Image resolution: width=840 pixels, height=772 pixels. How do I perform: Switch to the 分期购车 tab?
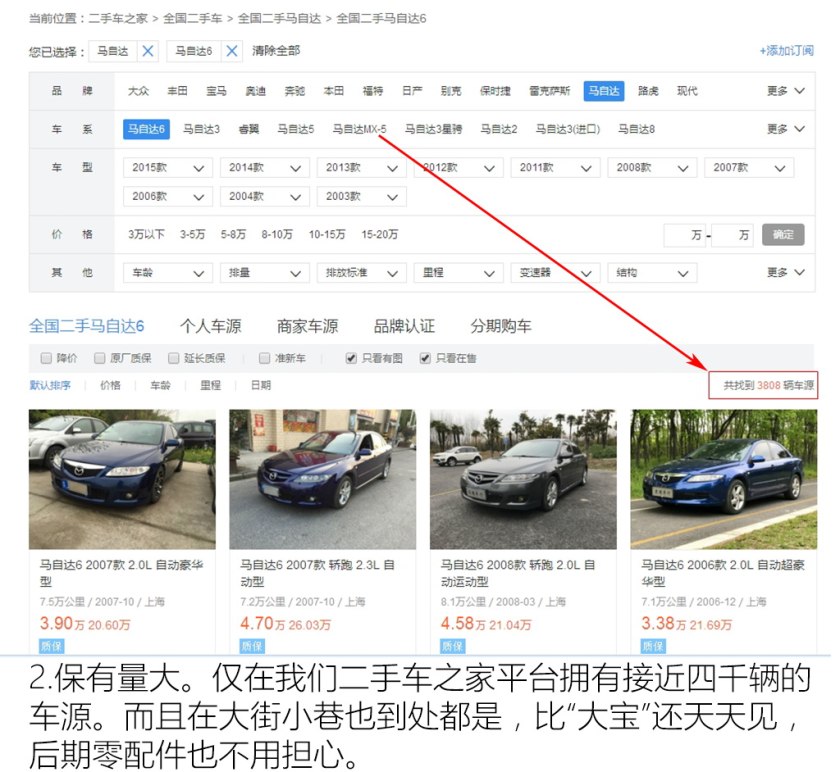(x=501, y=326)
